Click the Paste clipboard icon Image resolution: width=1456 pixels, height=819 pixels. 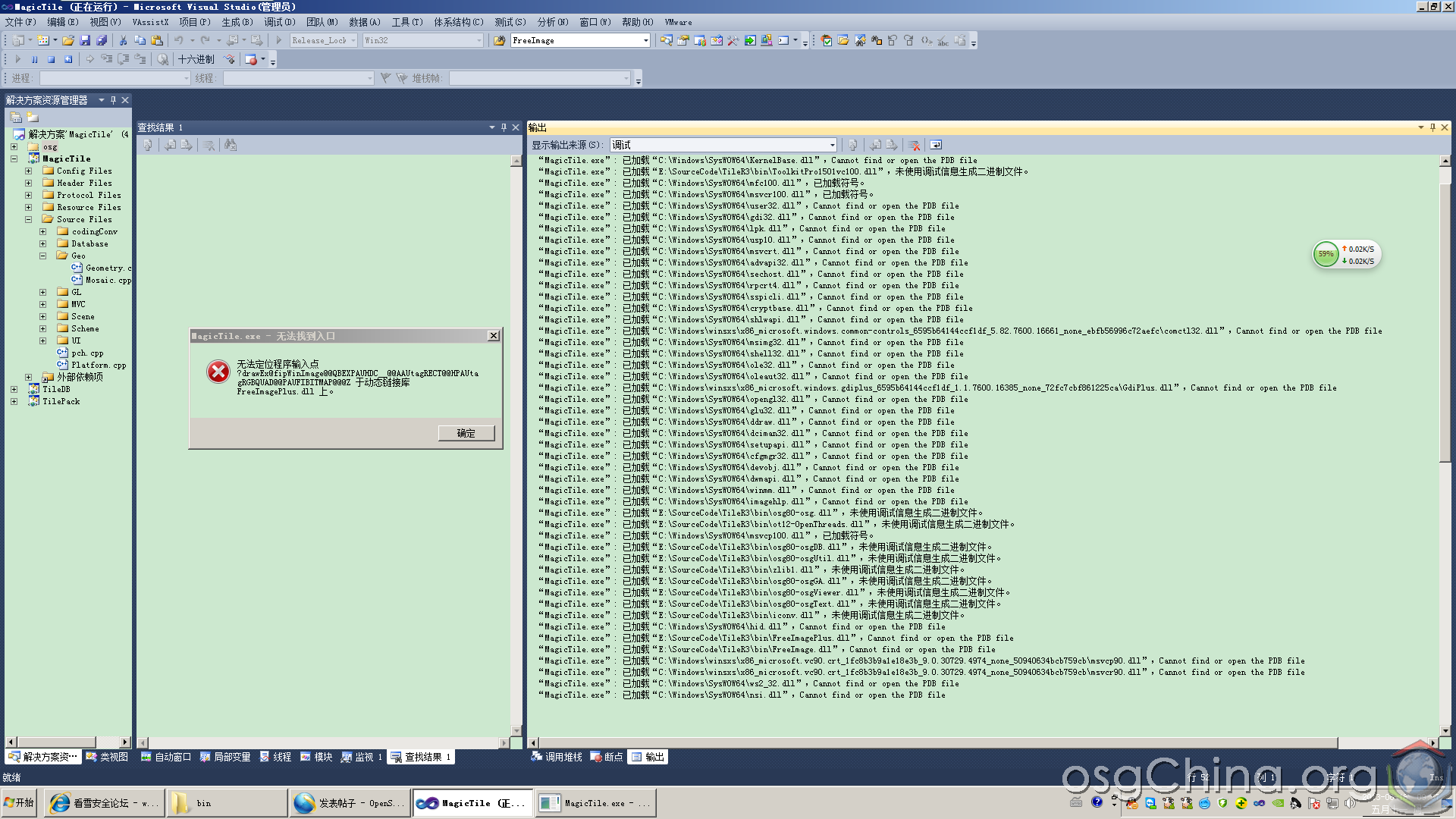point(157,40)
